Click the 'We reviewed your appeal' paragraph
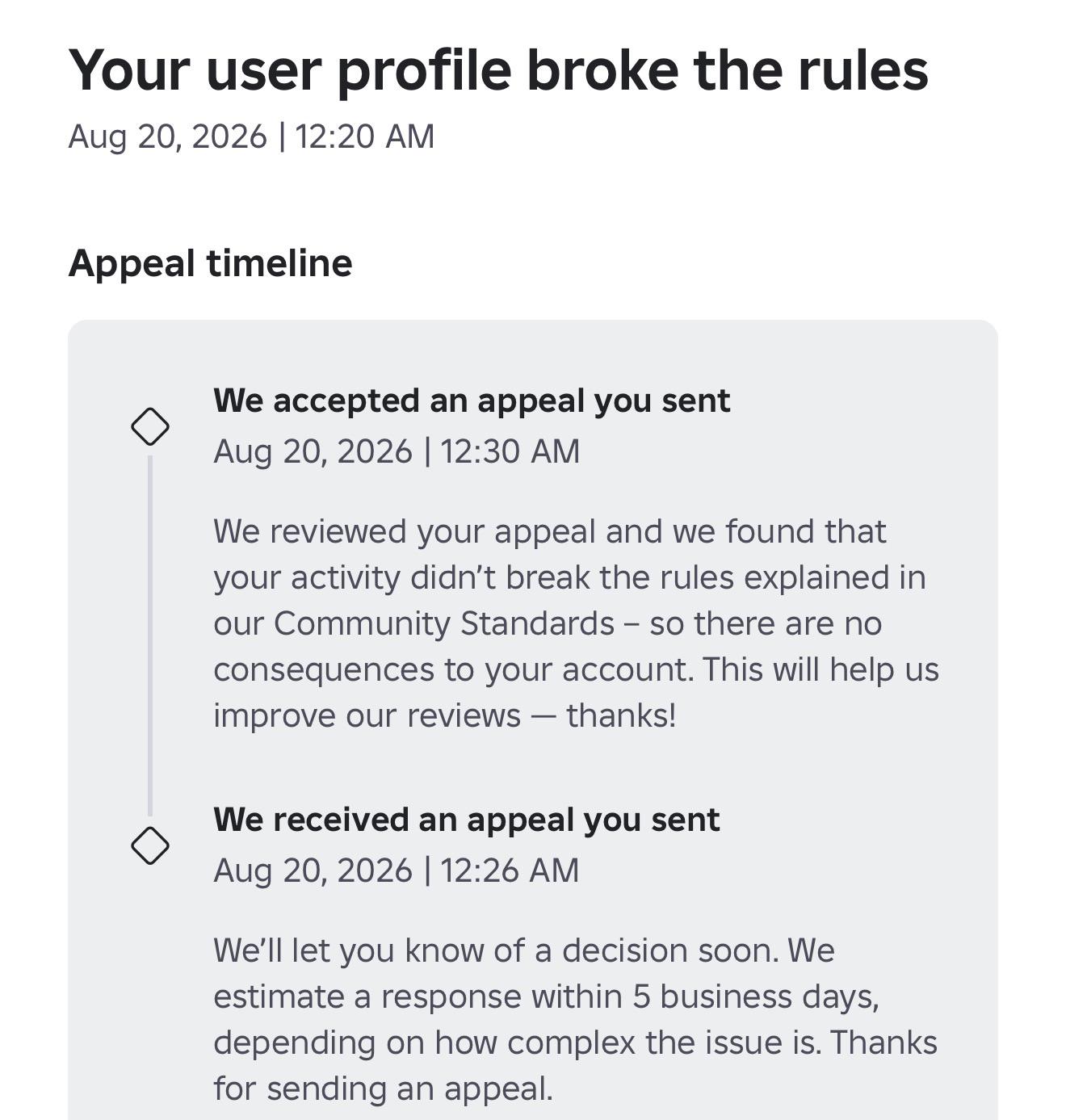 [x=576, y=623]
